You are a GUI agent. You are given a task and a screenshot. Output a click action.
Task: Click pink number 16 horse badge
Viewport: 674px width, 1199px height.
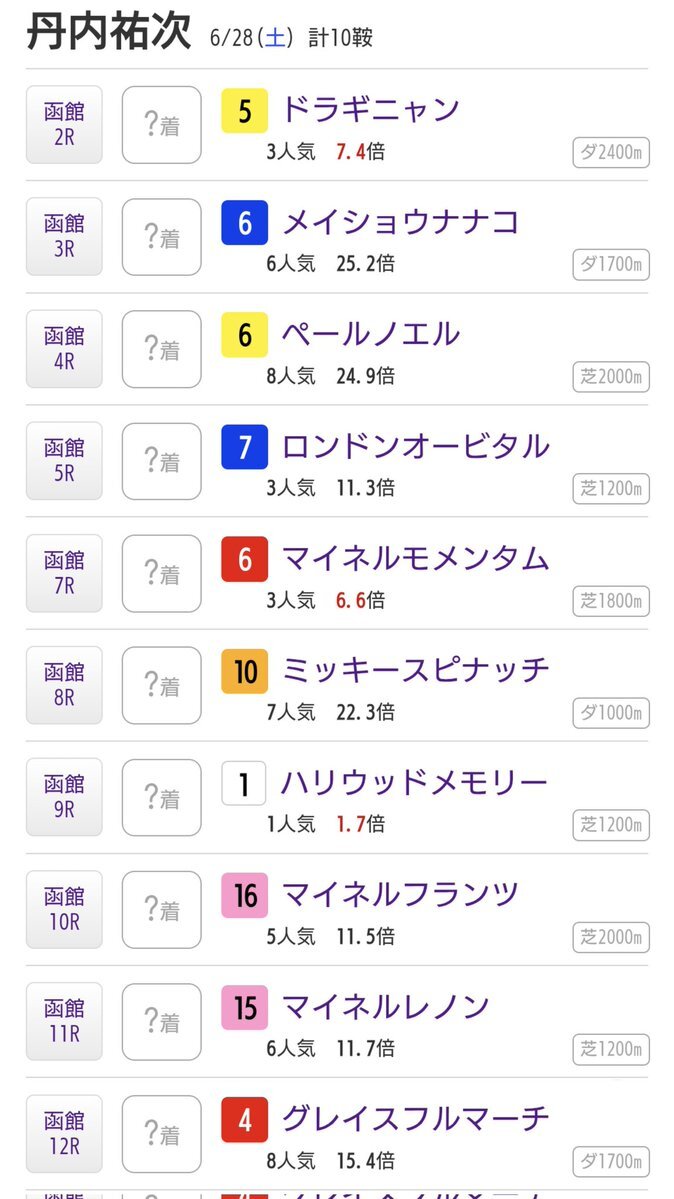coord(245,895)
